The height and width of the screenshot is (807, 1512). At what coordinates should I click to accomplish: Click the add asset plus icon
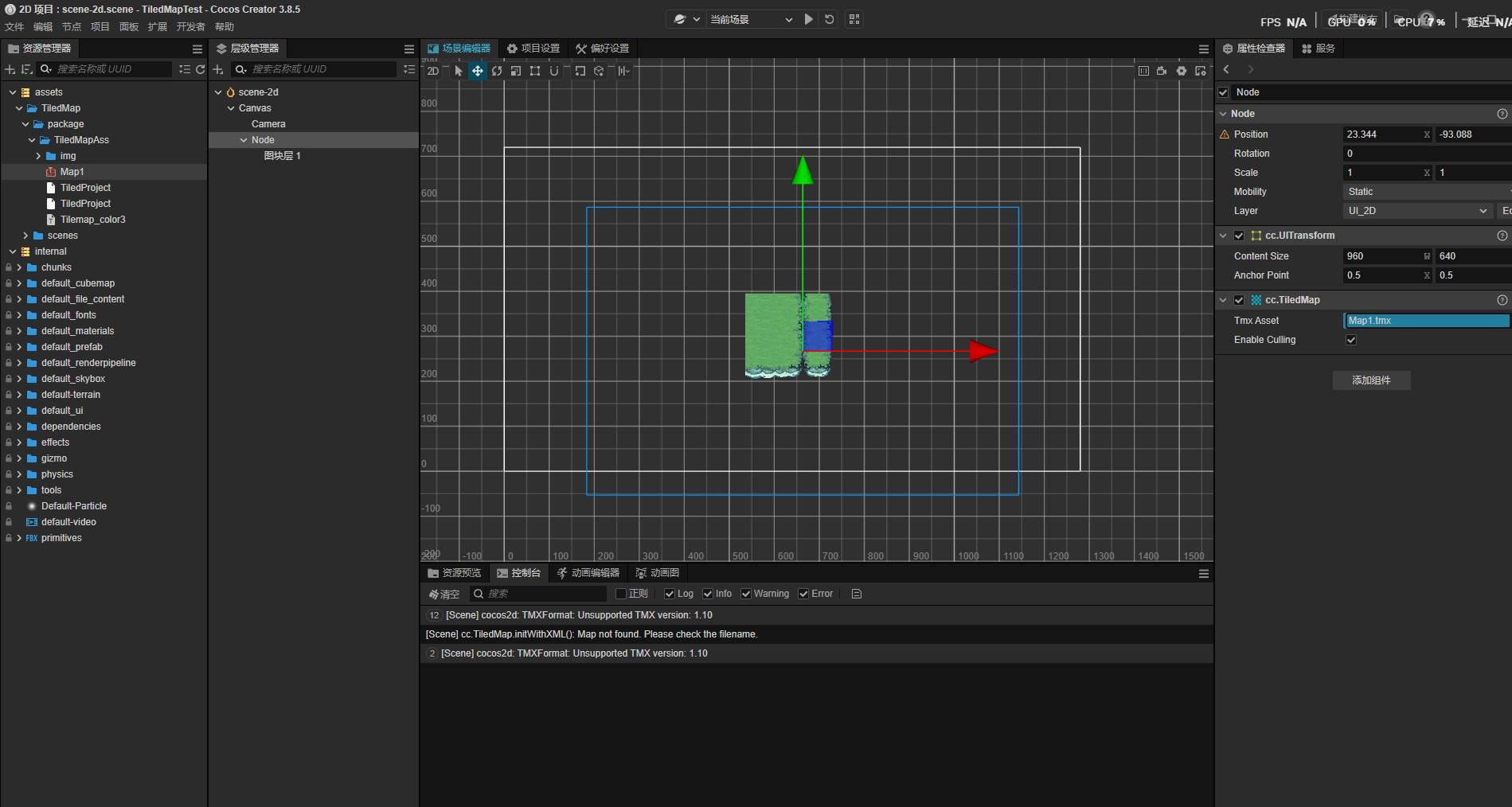pos(10,69)
